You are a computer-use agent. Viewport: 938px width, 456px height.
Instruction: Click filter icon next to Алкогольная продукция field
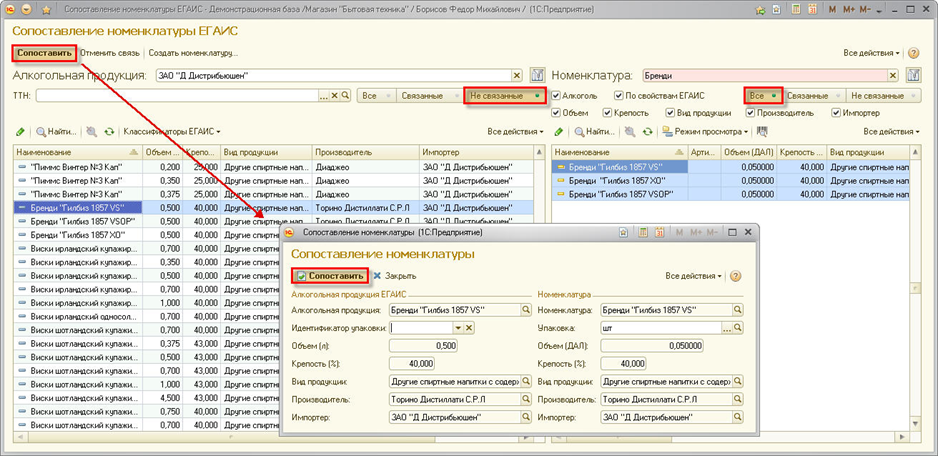pos(537,75)
